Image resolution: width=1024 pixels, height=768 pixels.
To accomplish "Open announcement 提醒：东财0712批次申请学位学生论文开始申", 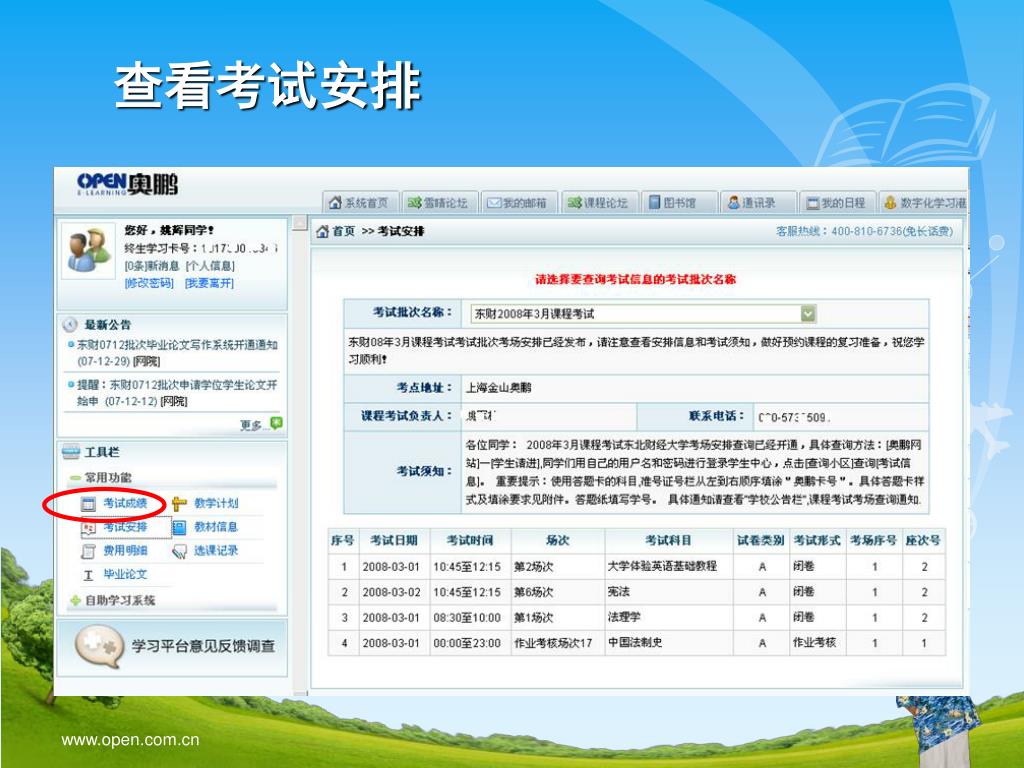I will tap(177, 392).
